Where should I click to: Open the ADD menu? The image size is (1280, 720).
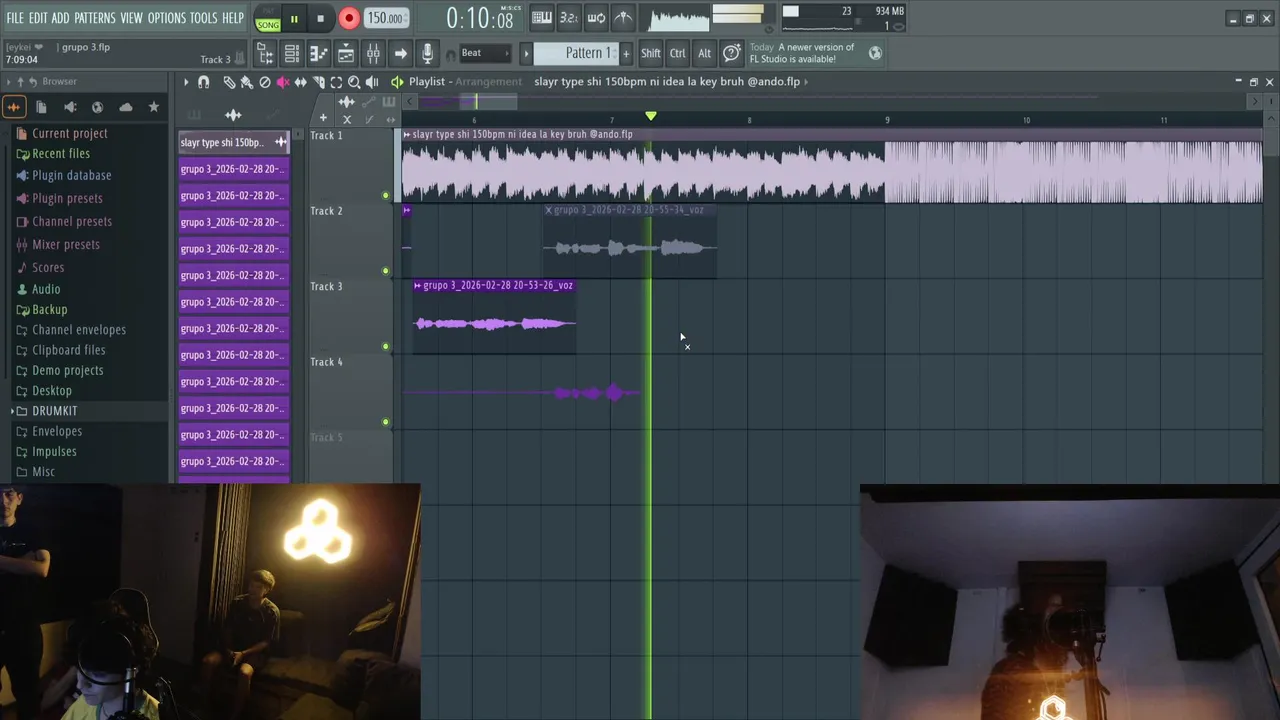pyautogui.click(x=61, y=18)
